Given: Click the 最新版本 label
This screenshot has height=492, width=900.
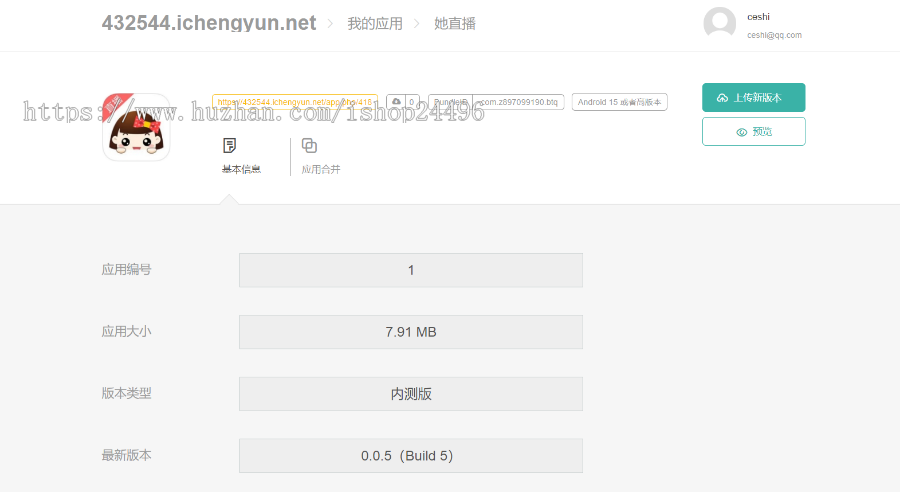Looking at the screenshot, I should [x=126, y=456].
